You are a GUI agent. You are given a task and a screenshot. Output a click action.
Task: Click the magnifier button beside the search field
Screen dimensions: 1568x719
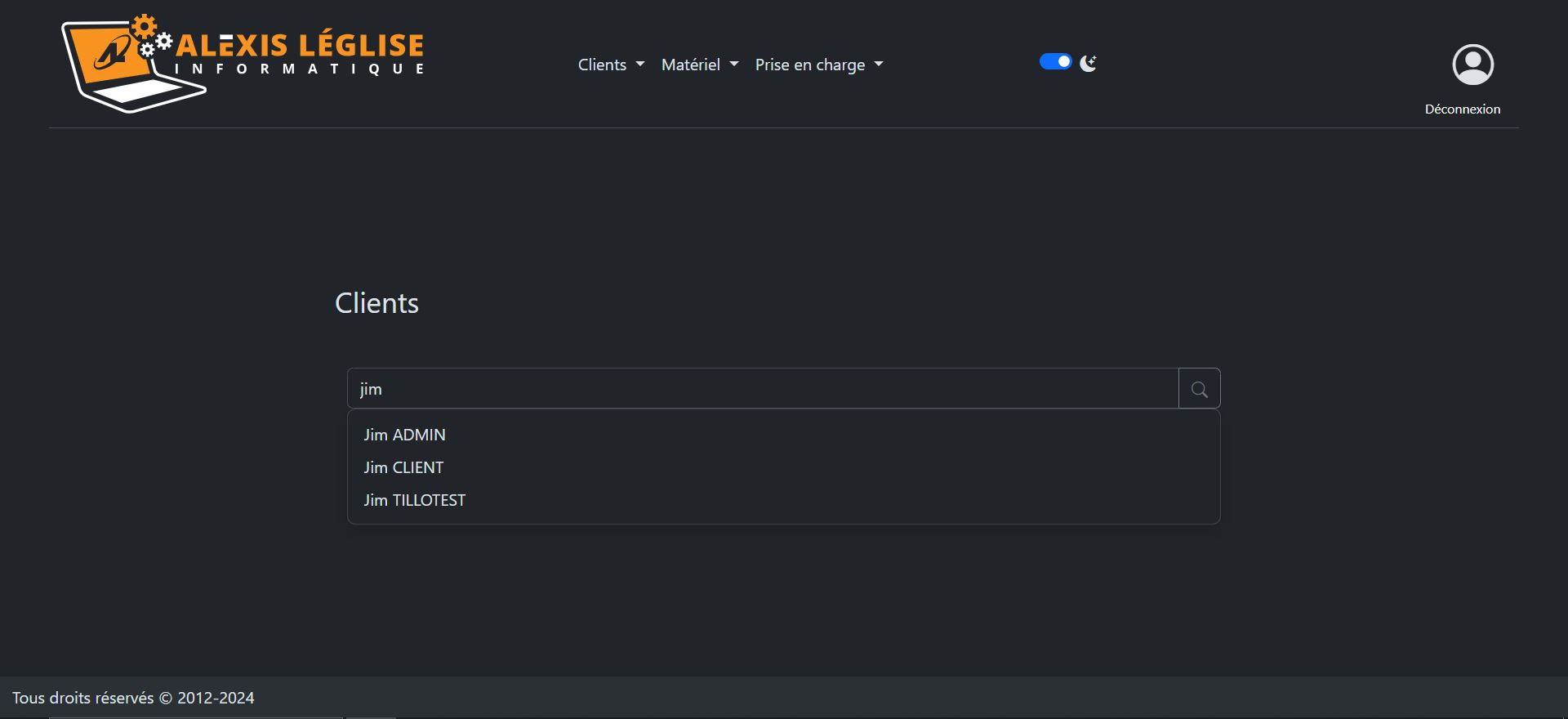pyautogui.click(x=1199, y=388)
